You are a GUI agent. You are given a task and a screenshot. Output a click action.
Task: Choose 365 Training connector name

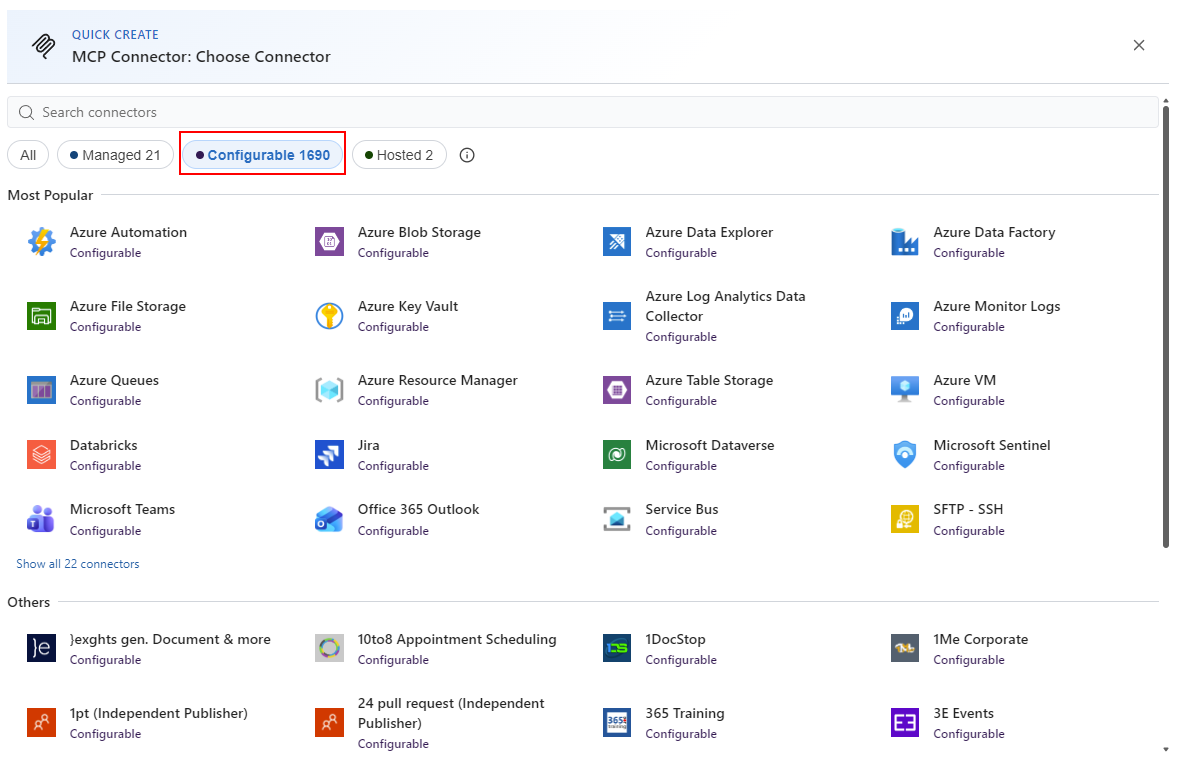coord(685,713)
